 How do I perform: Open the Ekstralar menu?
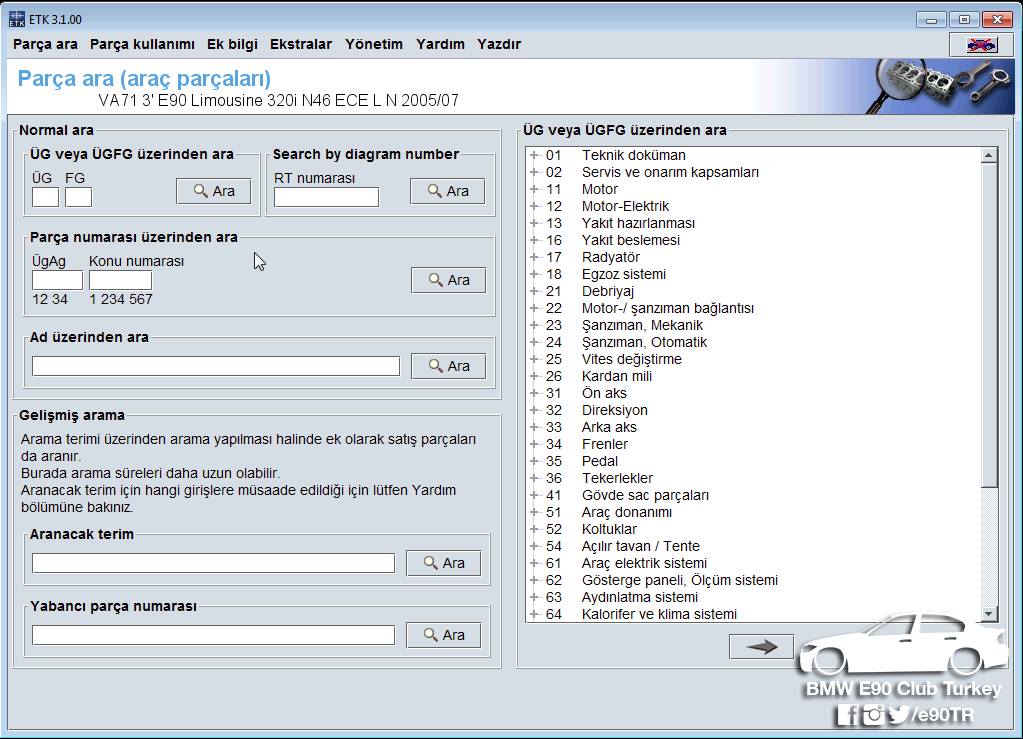coord(301,44)
